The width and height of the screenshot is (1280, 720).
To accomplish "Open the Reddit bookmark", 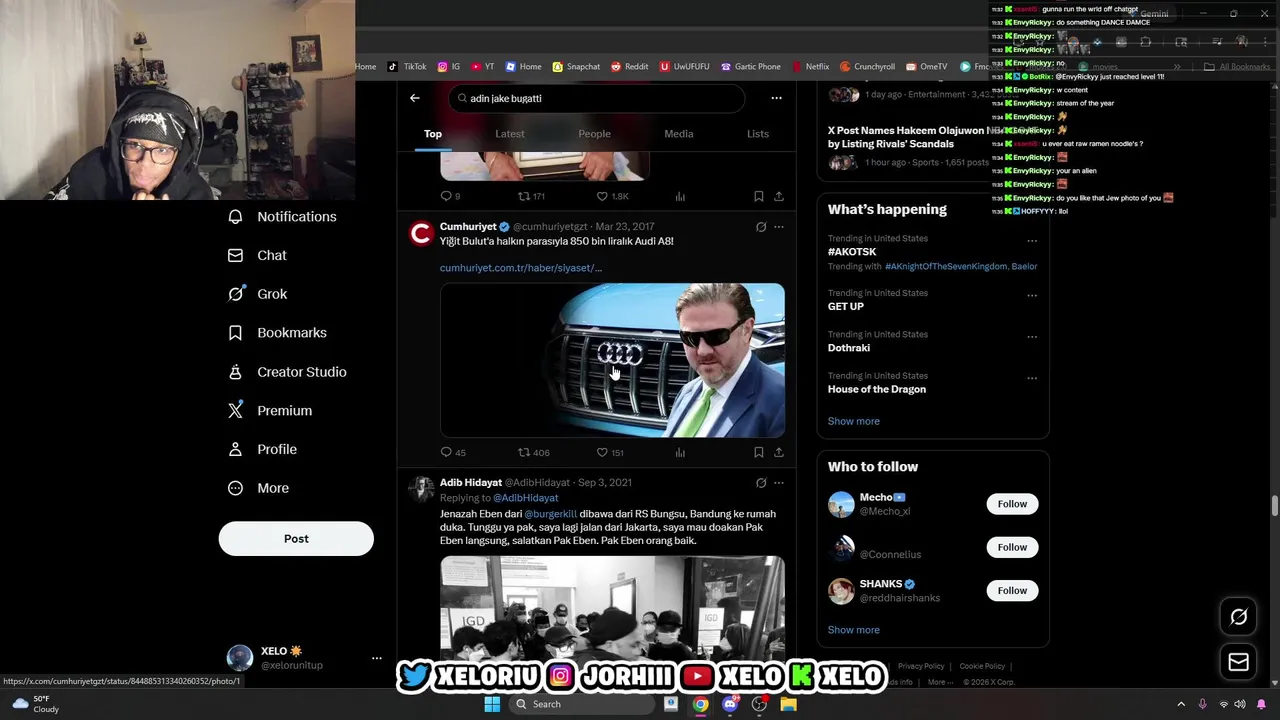I will (x=629, y=67).
